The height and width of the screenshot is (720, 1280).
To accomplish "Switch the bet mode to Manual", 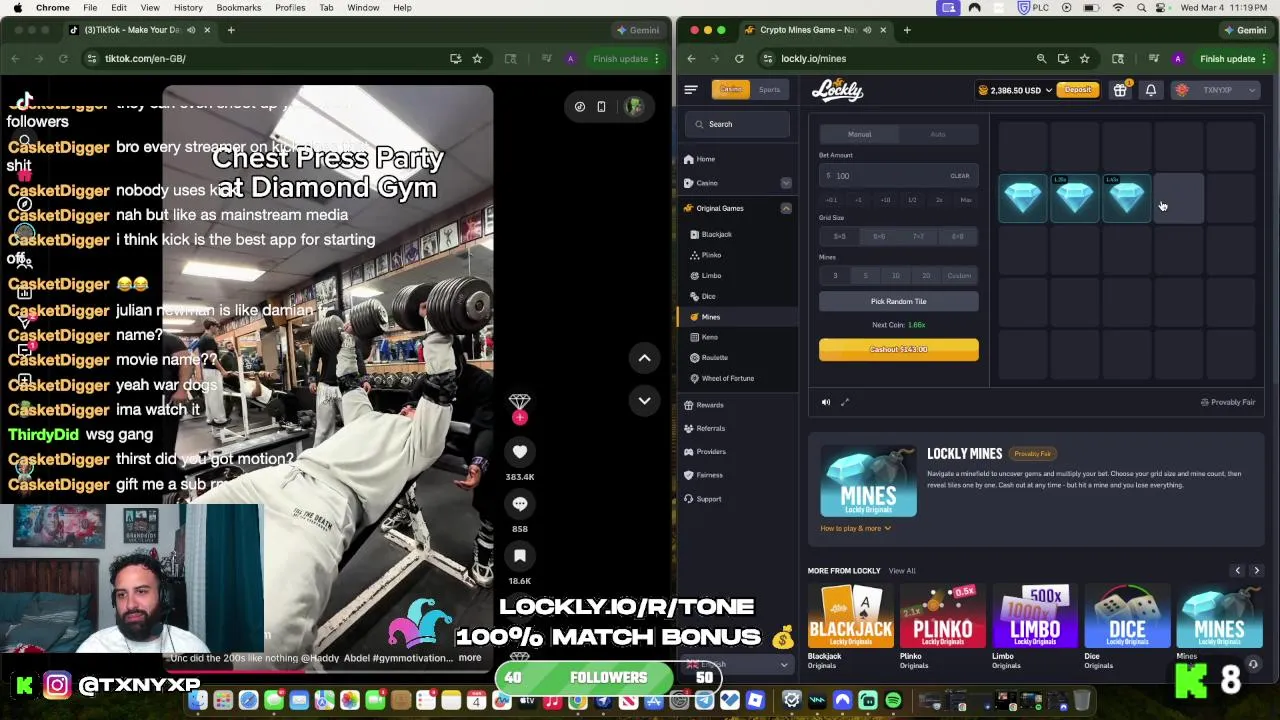I will (x=859, y=134).
